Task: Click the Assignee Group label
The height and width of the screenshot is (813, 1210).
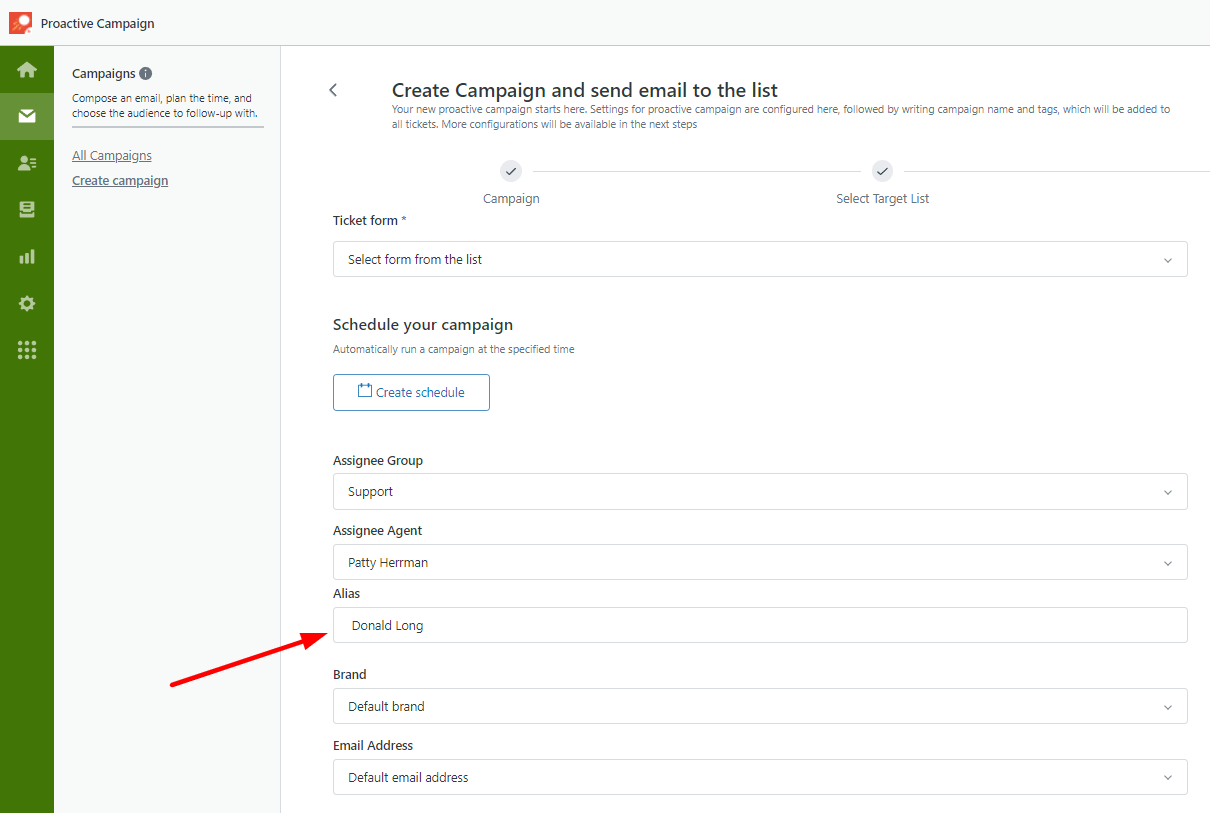Action: coord(378,461)
